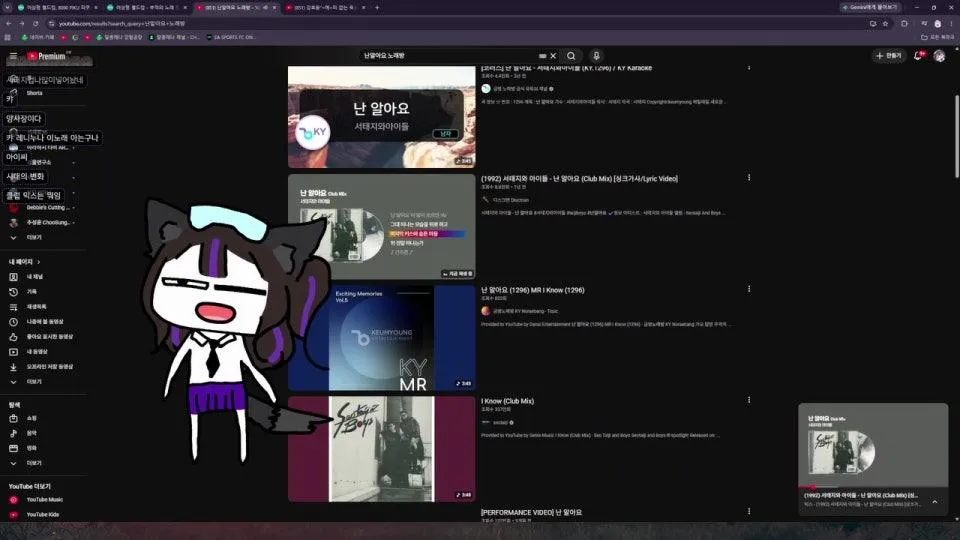
Task: Open the on-screen keyboard icon in search box
Action: pos(542,56)
